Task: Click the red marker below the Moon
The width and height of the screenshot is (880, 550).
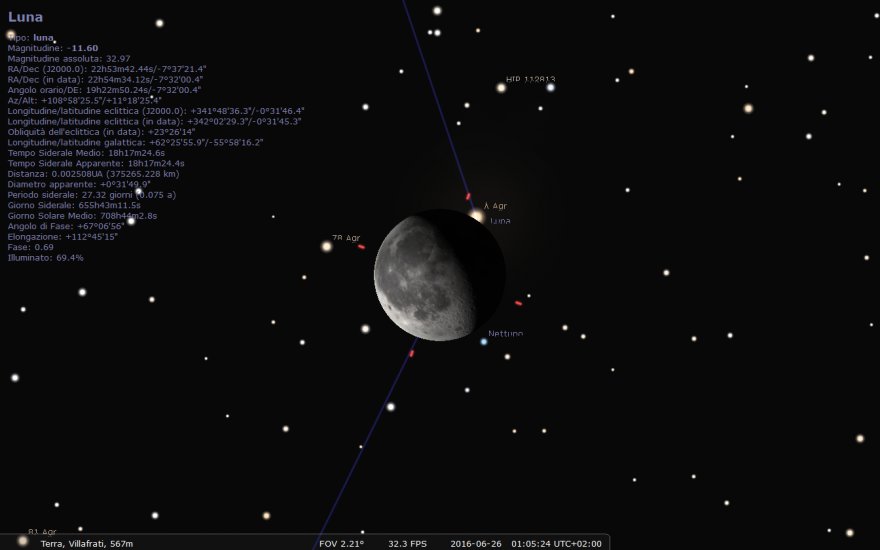Action: click(x=411, y=353)
